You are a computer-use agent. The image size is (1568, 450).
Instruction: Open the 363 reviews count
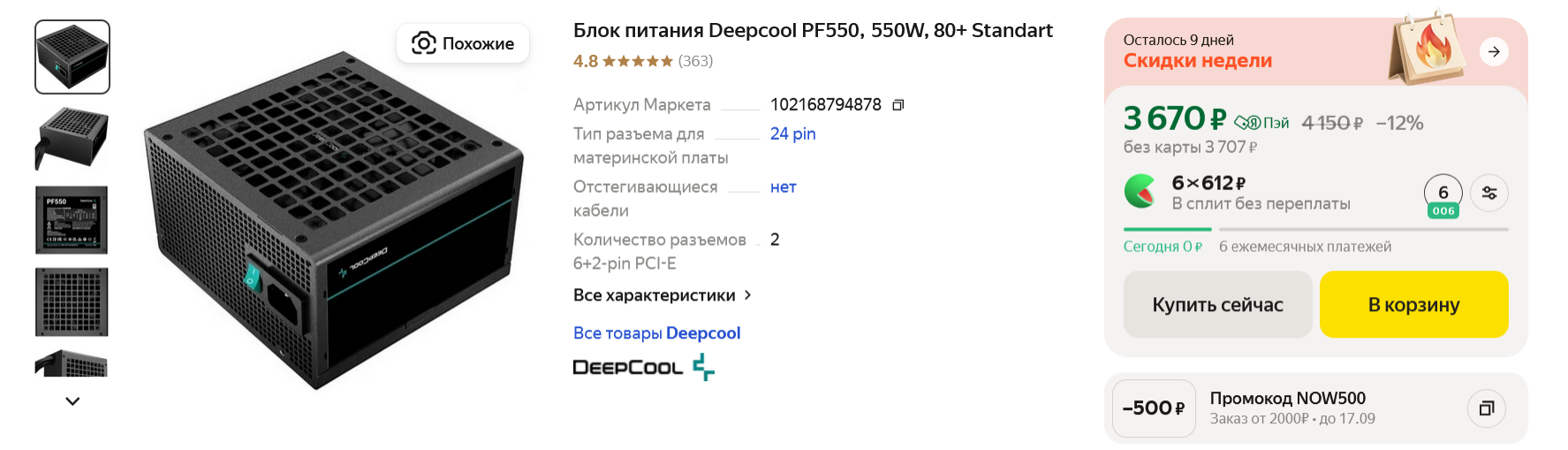[695, 61]
